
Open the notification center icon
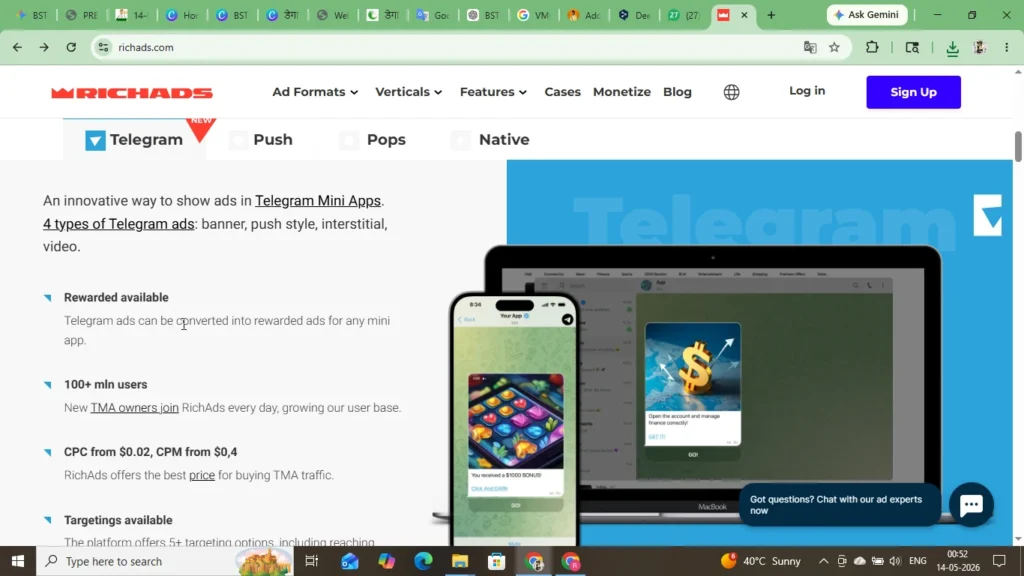999,561
